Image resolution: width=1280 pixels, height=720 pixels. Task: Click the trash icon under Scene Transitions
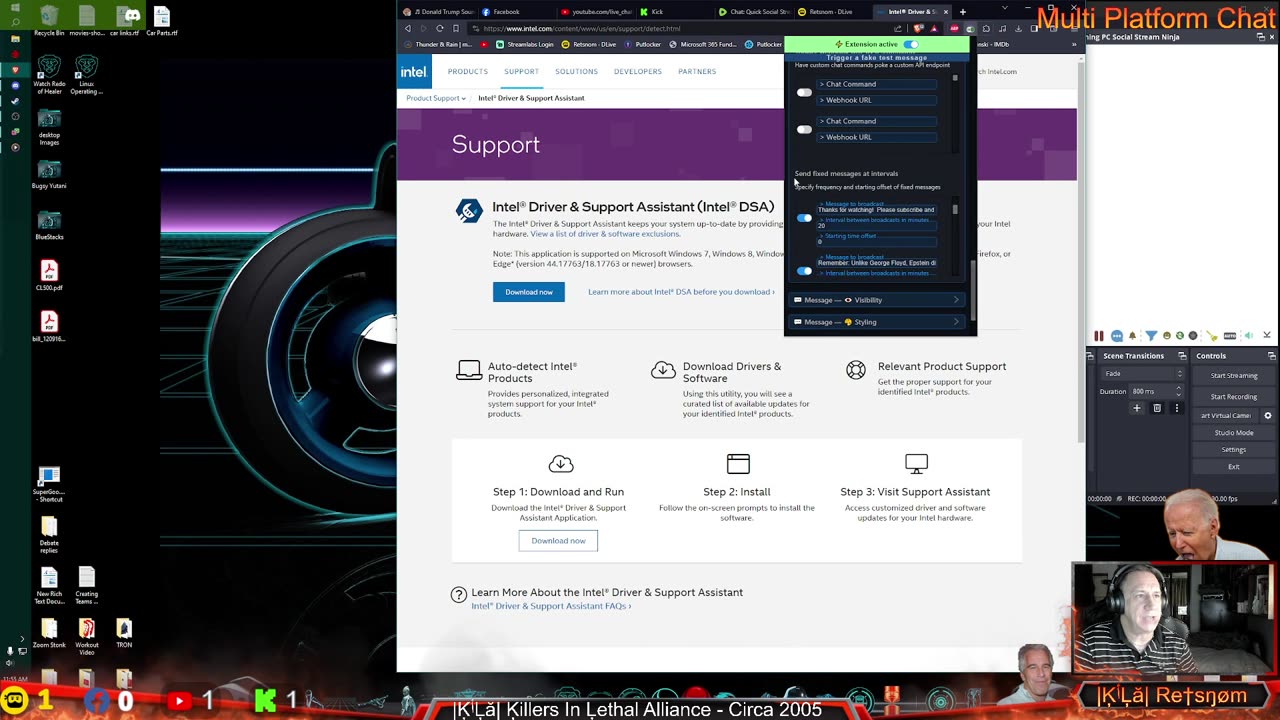[1157, 408]
